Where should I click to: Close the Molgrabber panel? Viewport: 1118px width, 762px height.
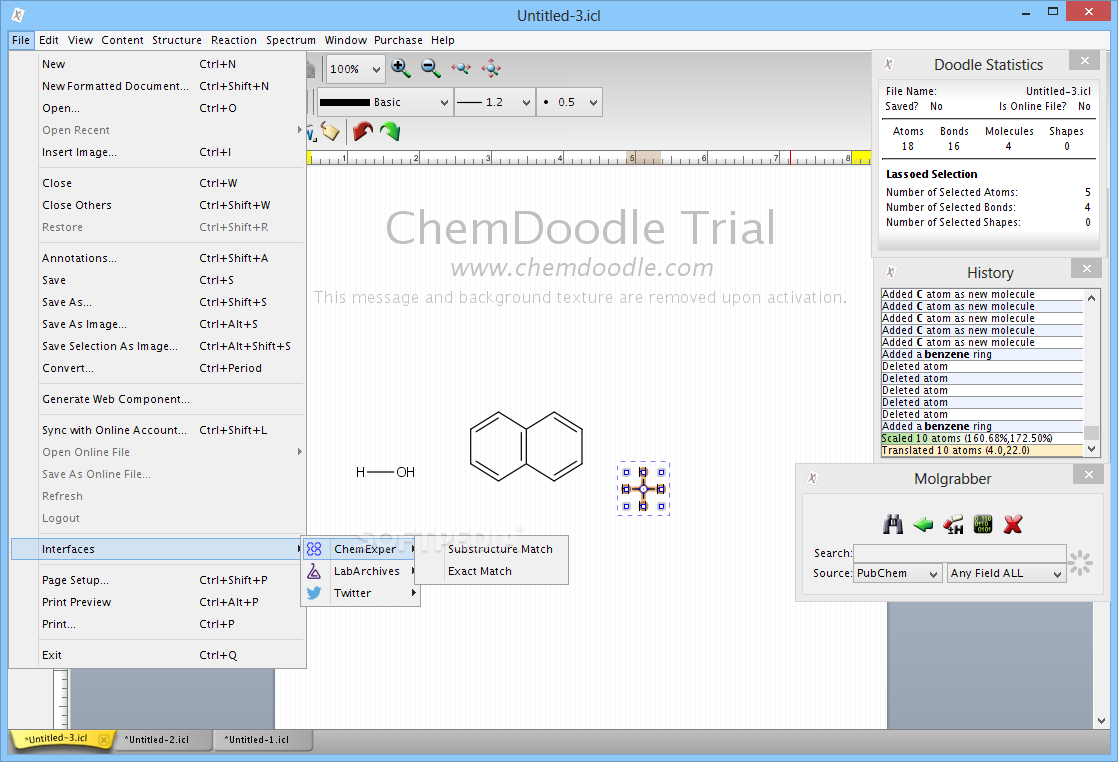[x=1089, y=474]
